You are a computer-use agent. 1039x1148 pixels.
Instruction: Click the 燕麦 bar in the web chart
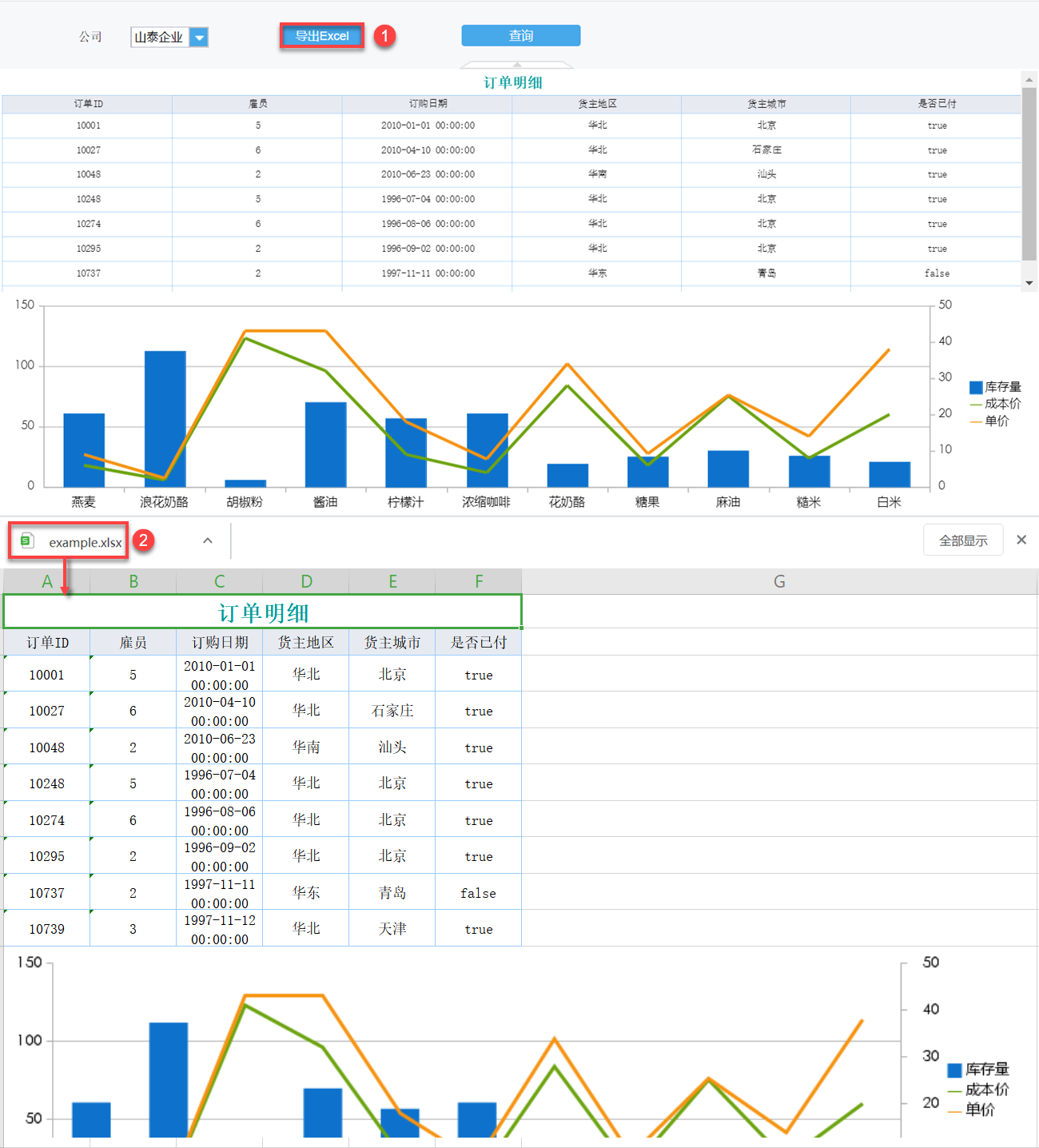tap(84, 450)
